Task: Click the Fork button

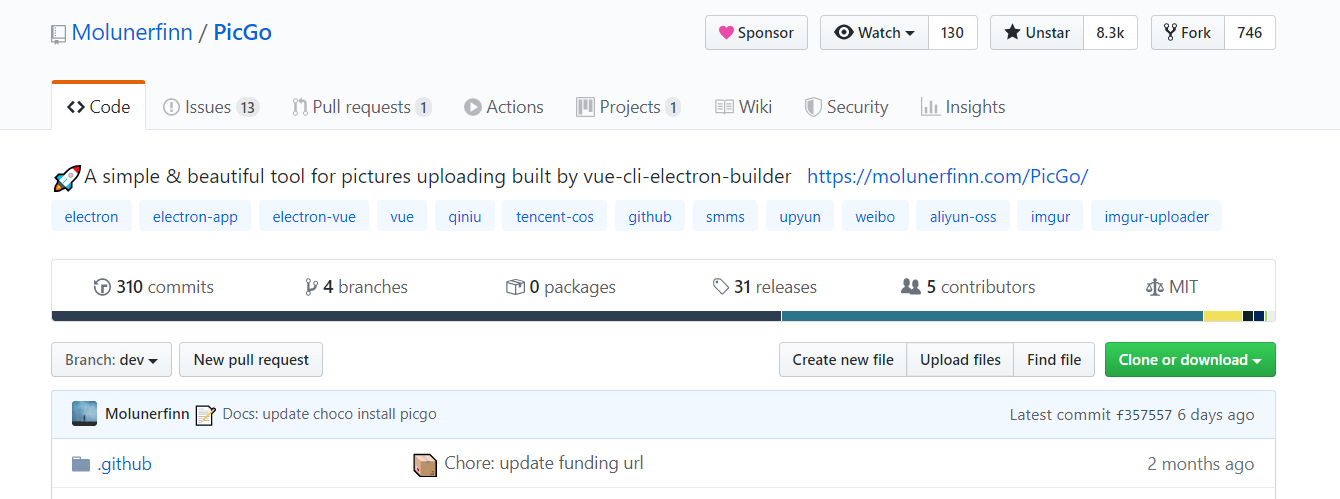Action: pos(1188,33)
